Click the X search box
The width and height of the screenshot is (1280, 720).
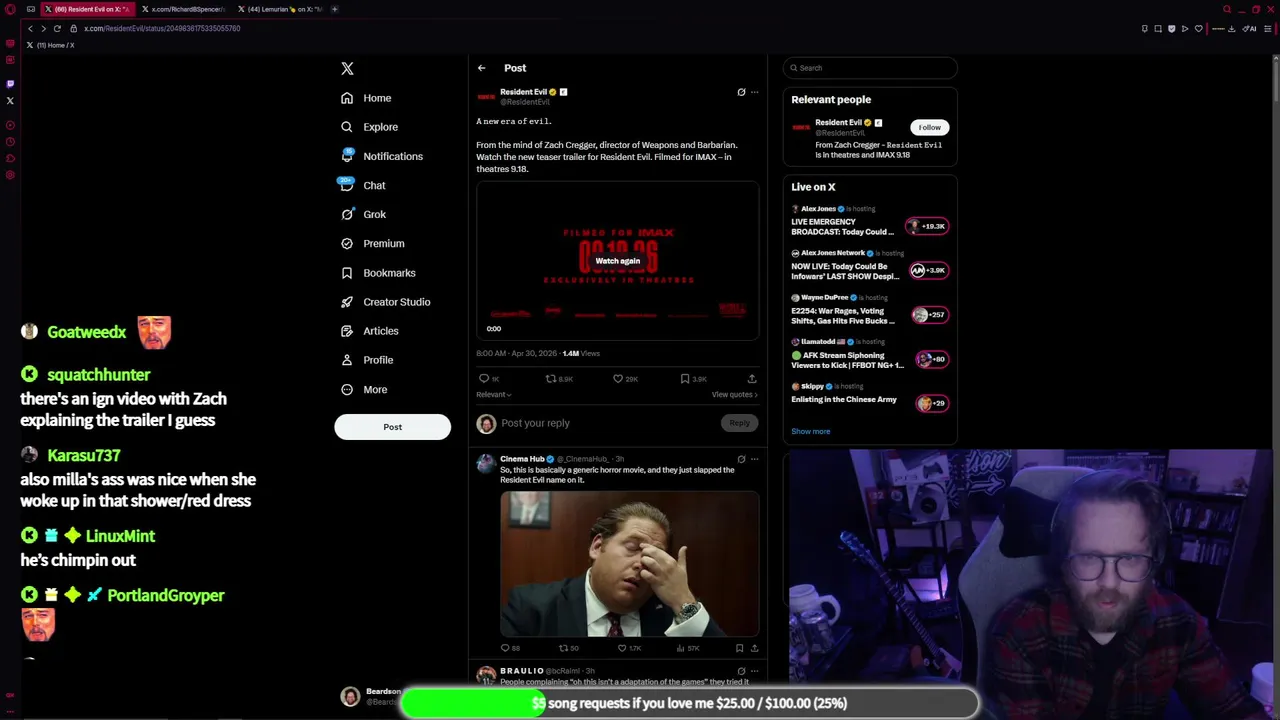(870, 68)
